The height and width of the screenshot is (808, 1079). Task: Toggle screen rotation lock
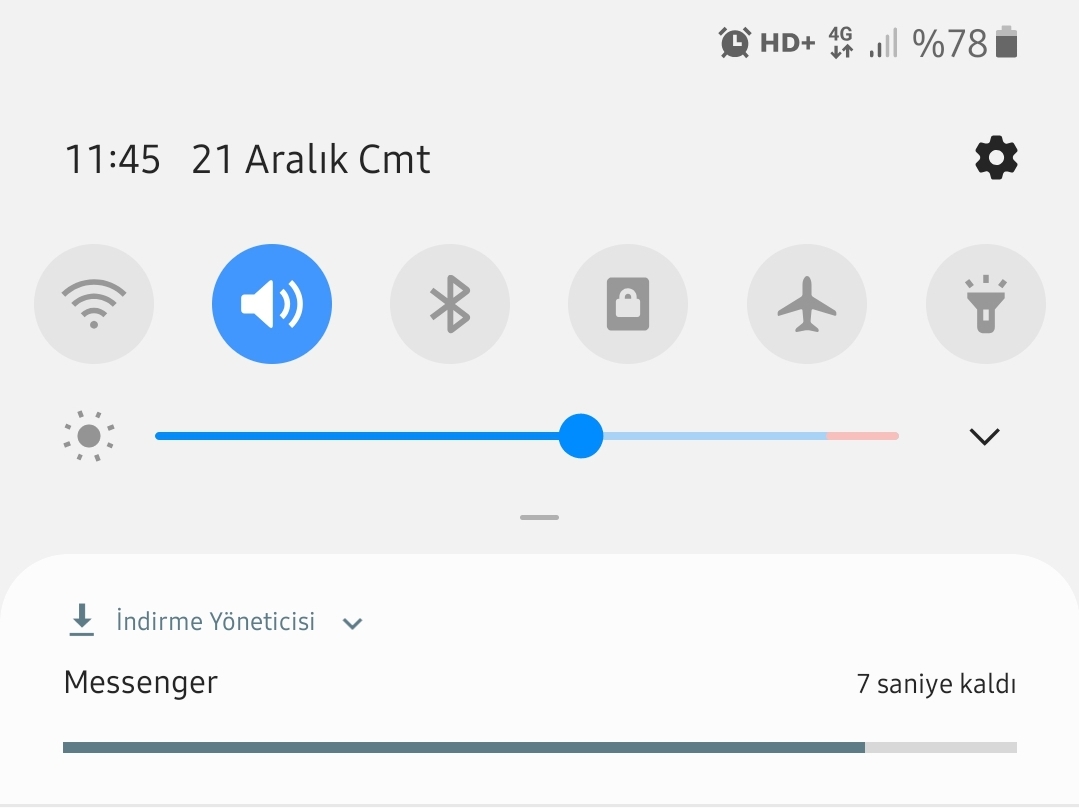[628, 304]
